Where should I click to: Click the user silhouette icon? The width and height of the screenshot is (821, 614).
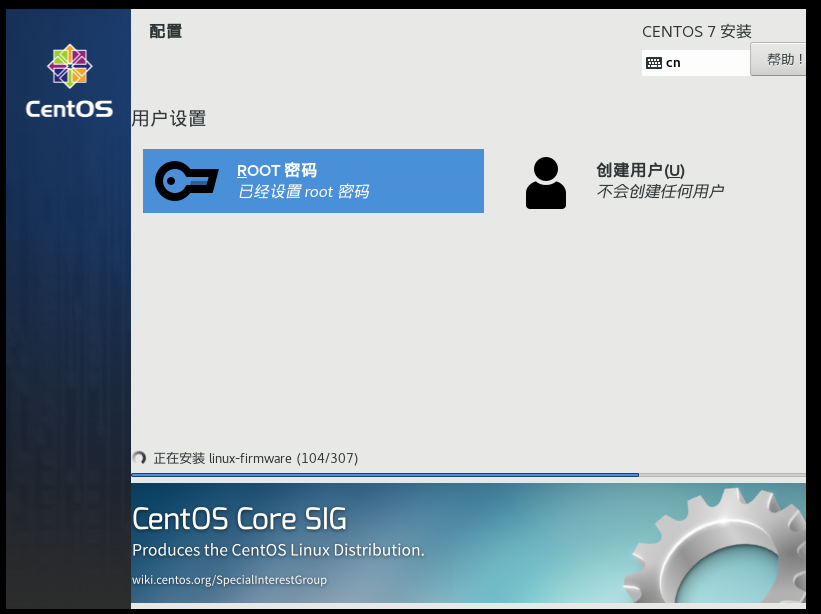(x=546, y=183)
